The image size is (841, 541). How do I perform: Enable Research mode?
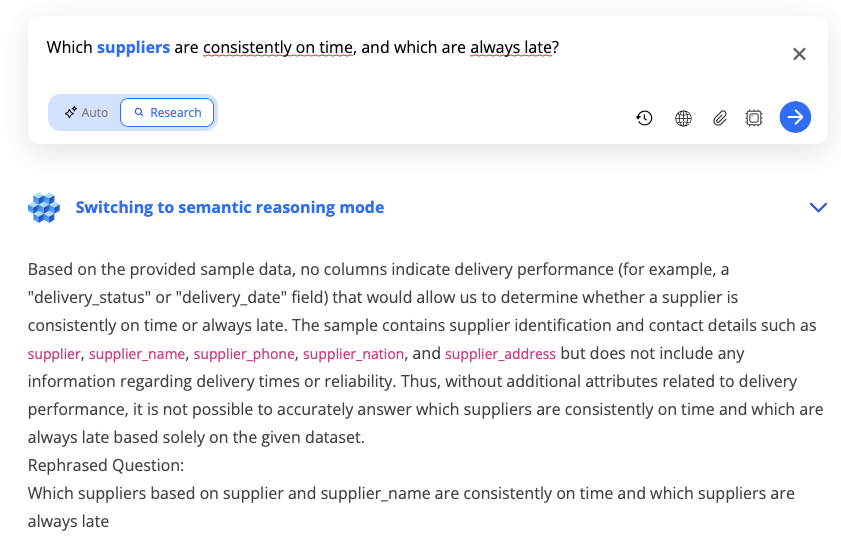click(x=168, y=113)
